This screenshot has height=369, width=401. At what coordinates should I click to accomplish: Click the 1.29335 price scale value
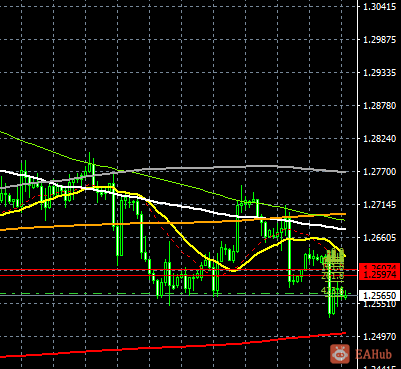pos(379,73)
